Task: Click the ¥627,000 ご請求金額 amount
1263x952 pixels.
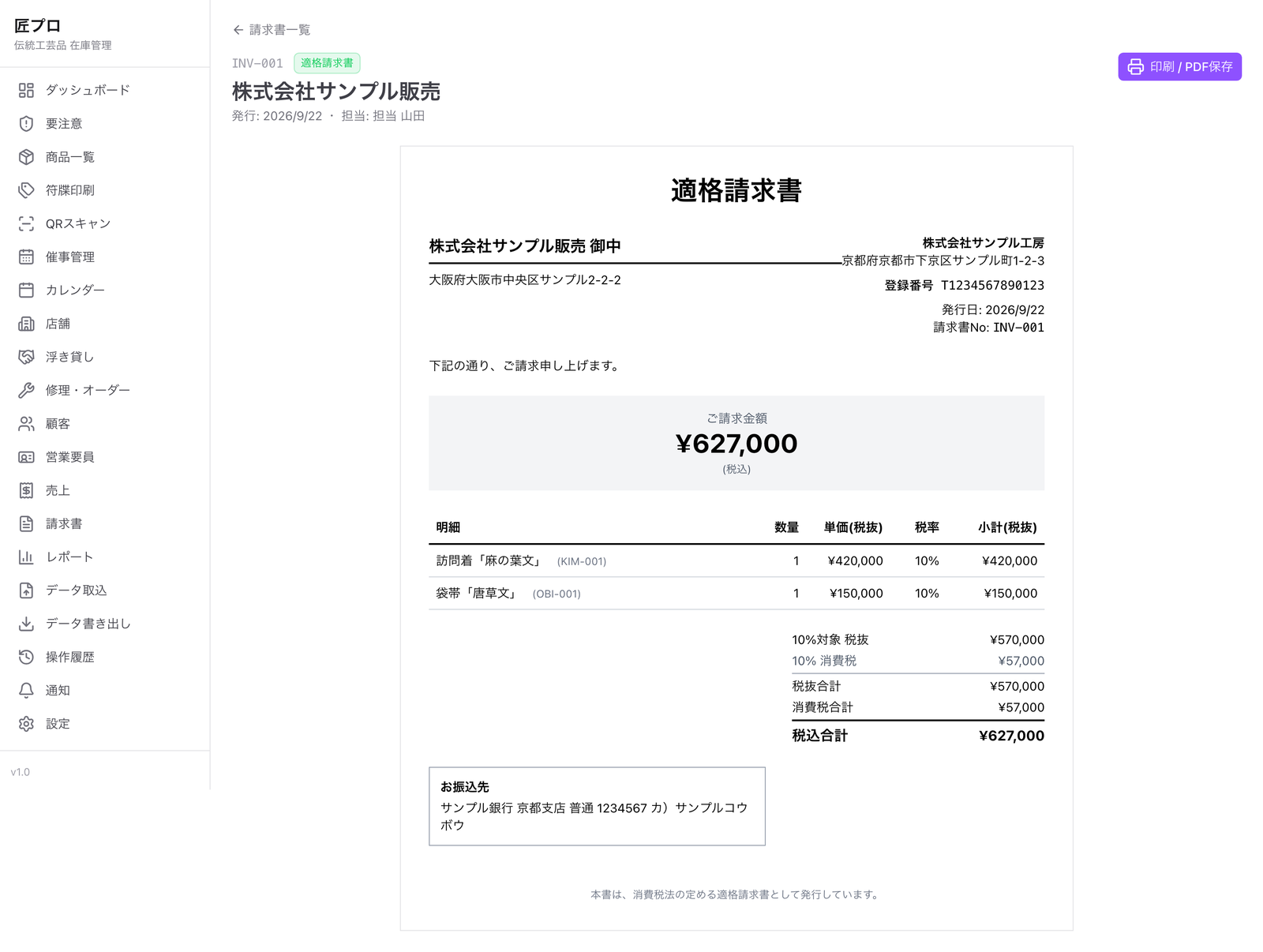Action: click(736, 444)
